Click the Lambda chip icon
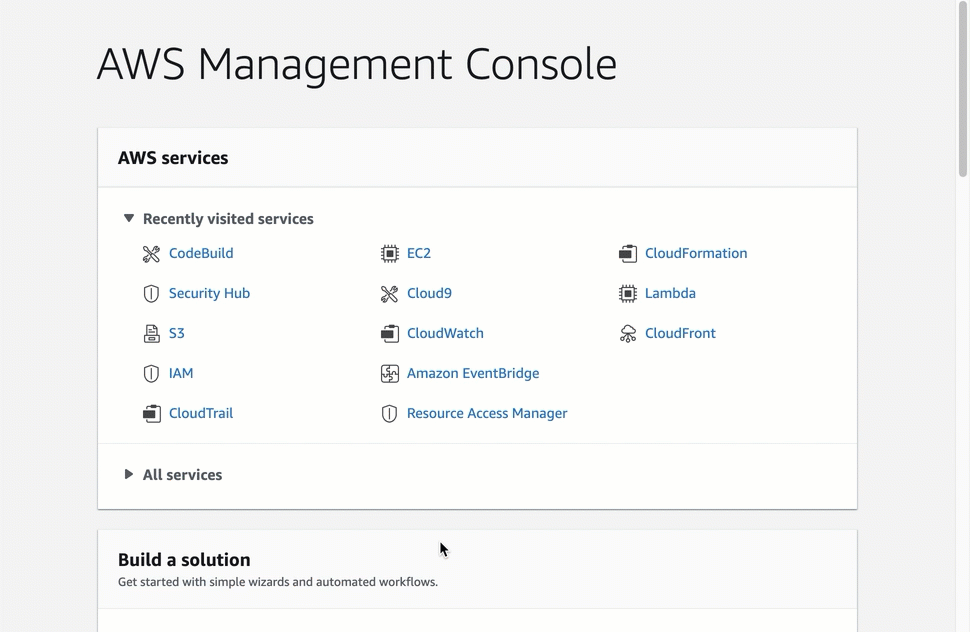Image resolution: width=970 pixels, height=632 pixels. click(x=627, y=294)
